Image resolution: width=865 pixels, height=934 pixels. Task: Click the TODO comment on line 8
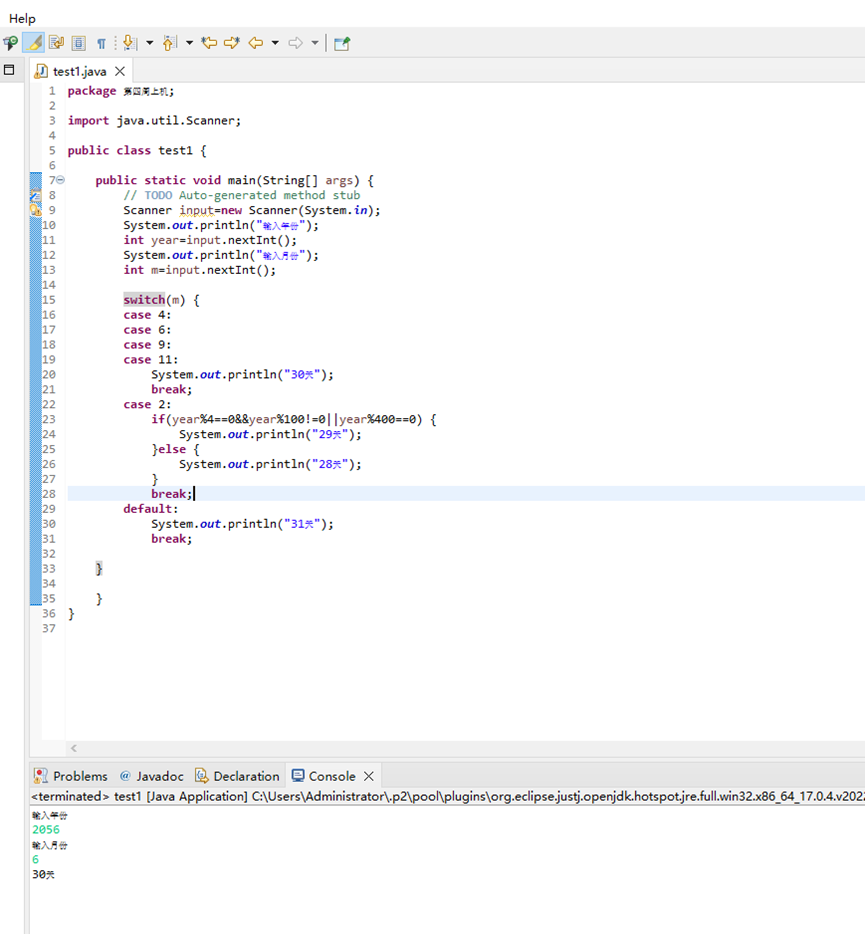coord(241,195)
